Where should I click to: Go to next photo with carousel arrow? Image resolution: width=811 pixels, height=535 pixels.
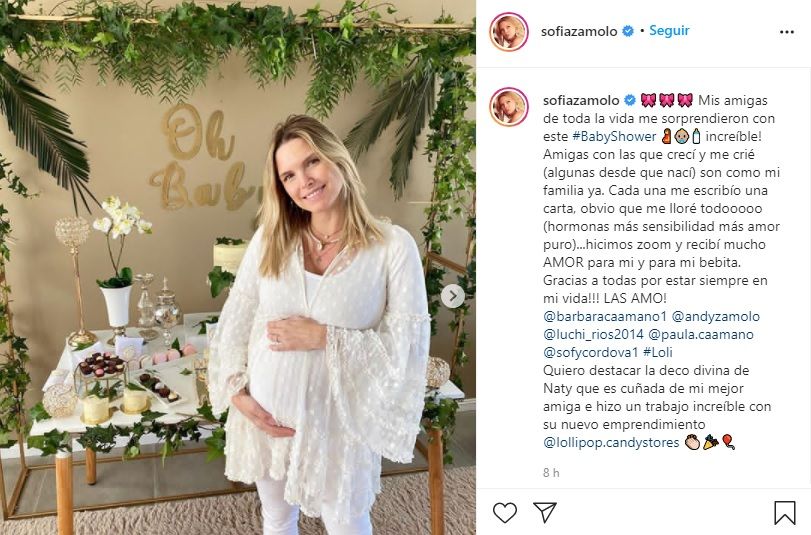pyautogui.click(x=453, y=296)
